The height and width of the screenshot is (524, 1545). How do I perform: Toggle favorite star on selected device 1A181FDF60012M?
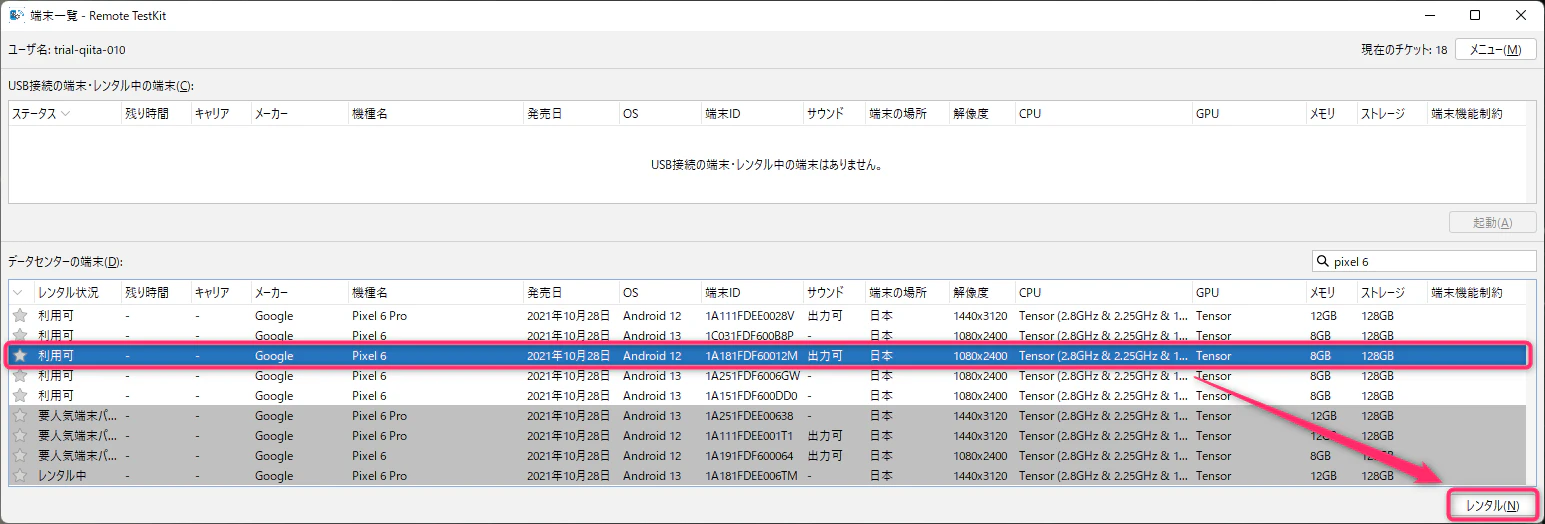coord(20,356)
